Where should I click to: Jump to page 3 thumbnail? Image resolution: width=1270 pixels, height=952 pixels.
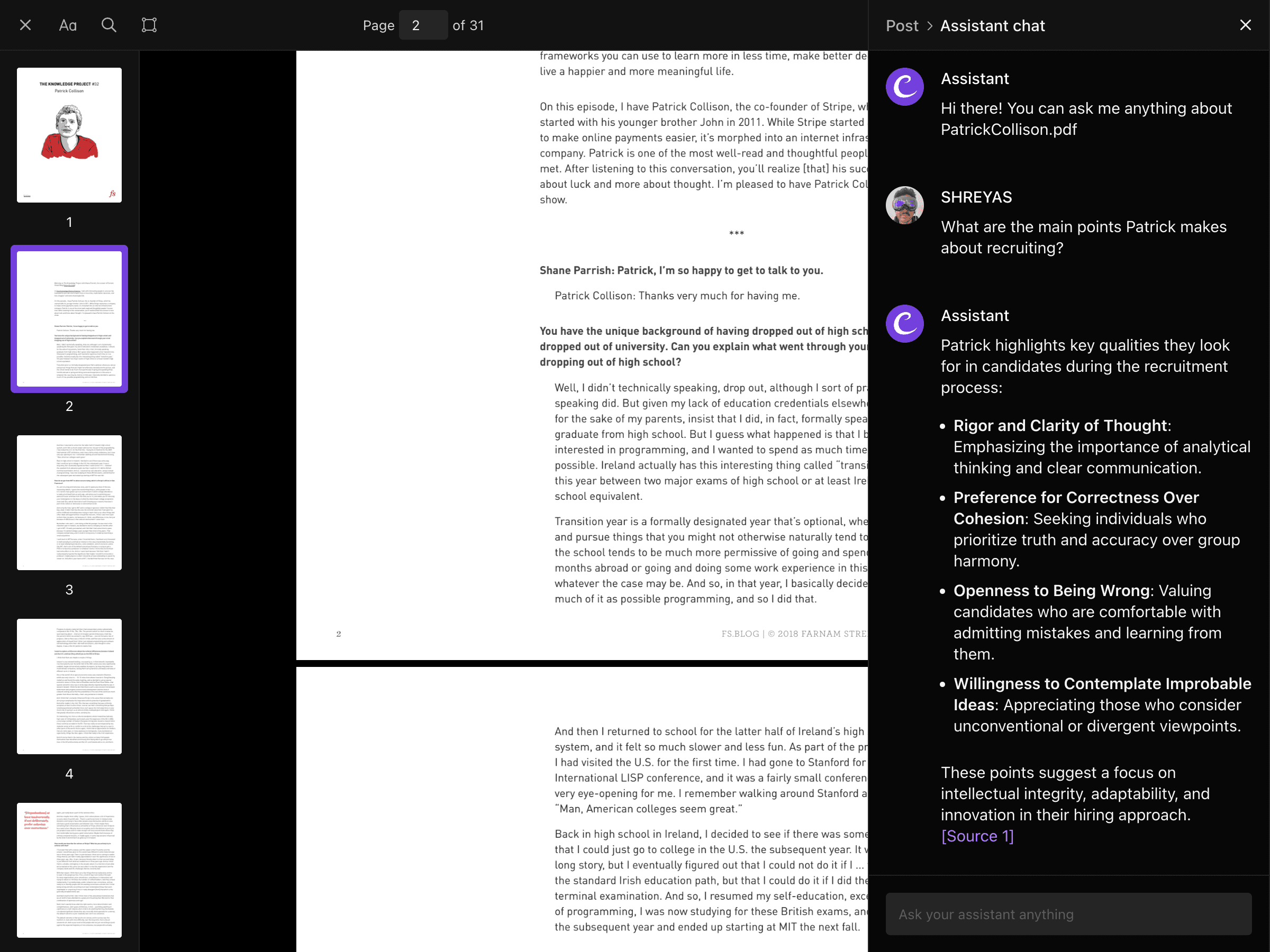[69, 502]
